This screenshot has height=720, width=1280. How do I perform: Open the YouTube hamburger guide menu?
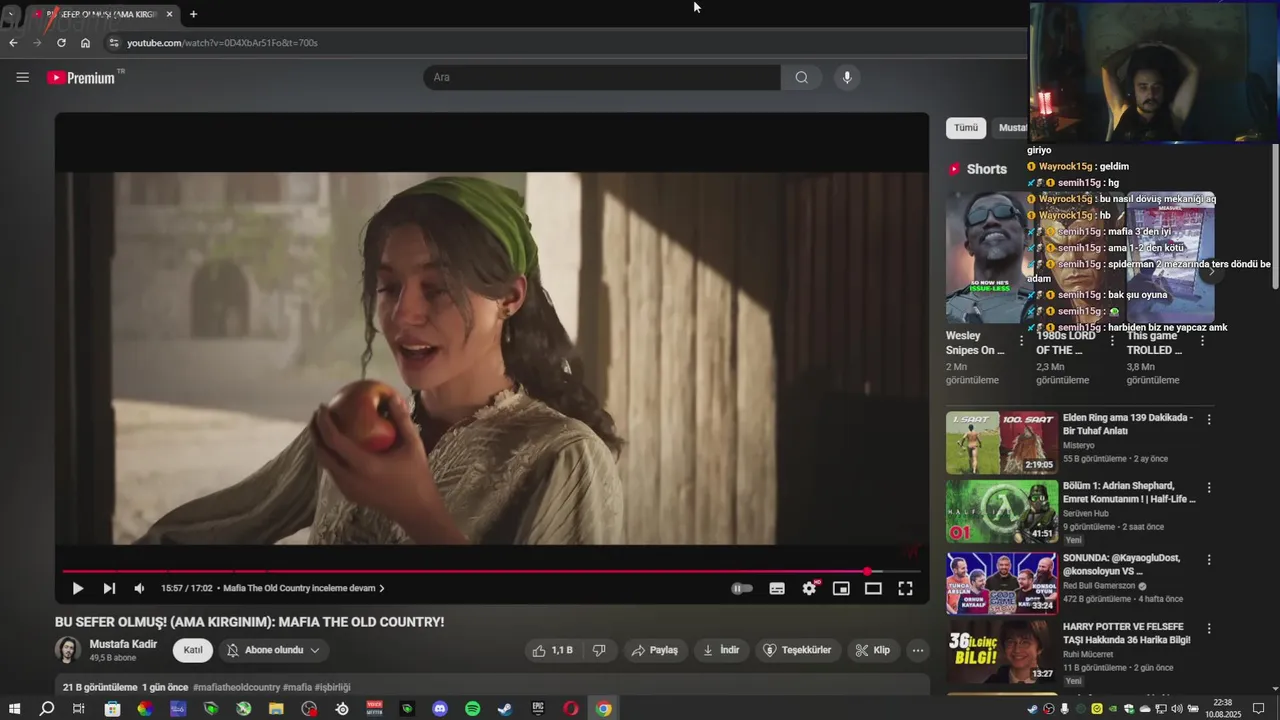(x=22, y=77)
